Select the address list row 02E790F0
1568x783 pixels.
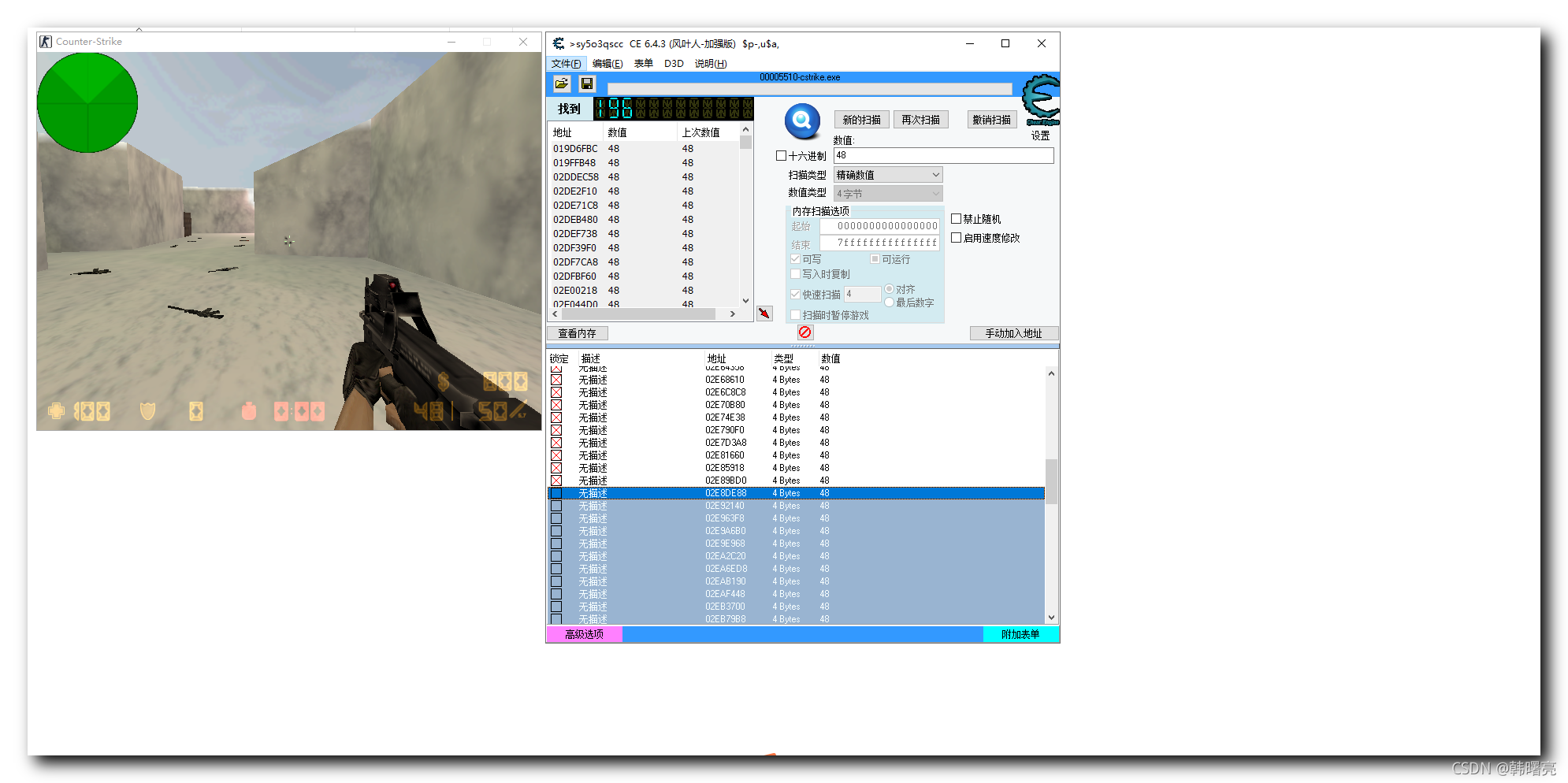796,430
